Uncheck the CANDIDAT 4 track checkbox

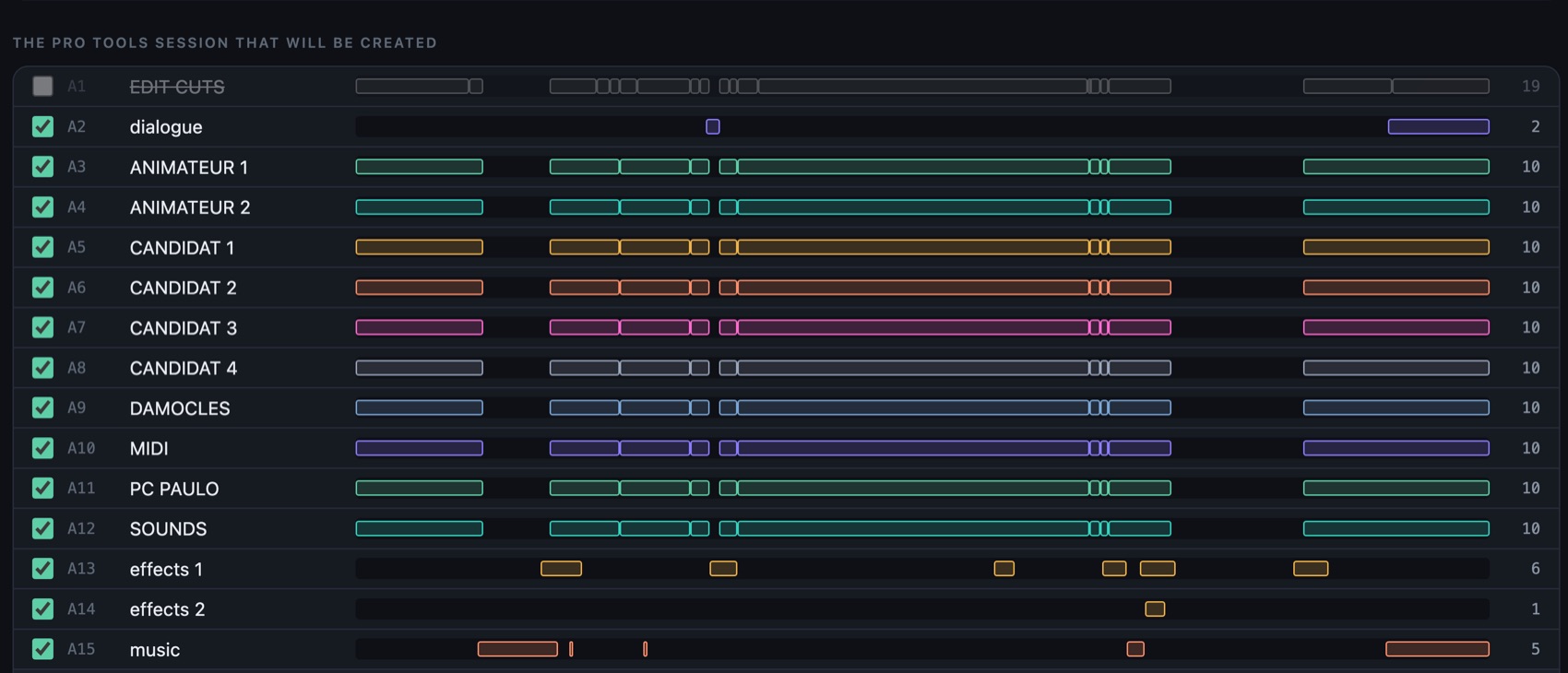pos(42,368)
